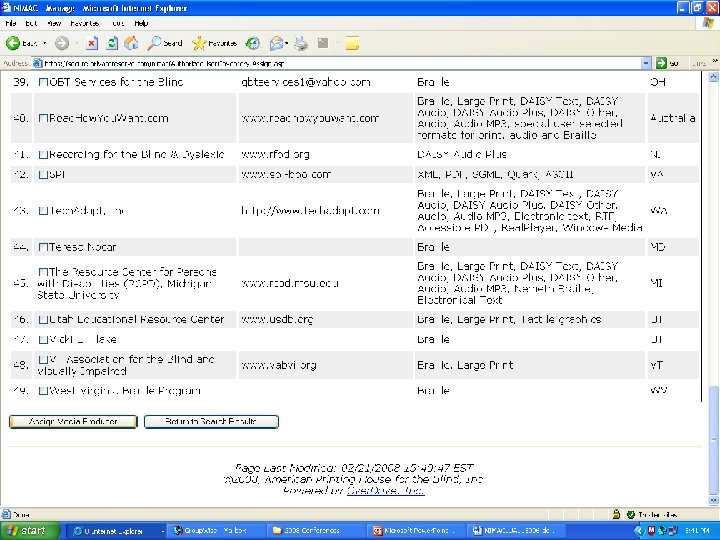Image resolution: width=720 pixels, height=540 pixels.
Task: Go to the Home page icon
Action: pyautogui.click(x=131, y=43)
